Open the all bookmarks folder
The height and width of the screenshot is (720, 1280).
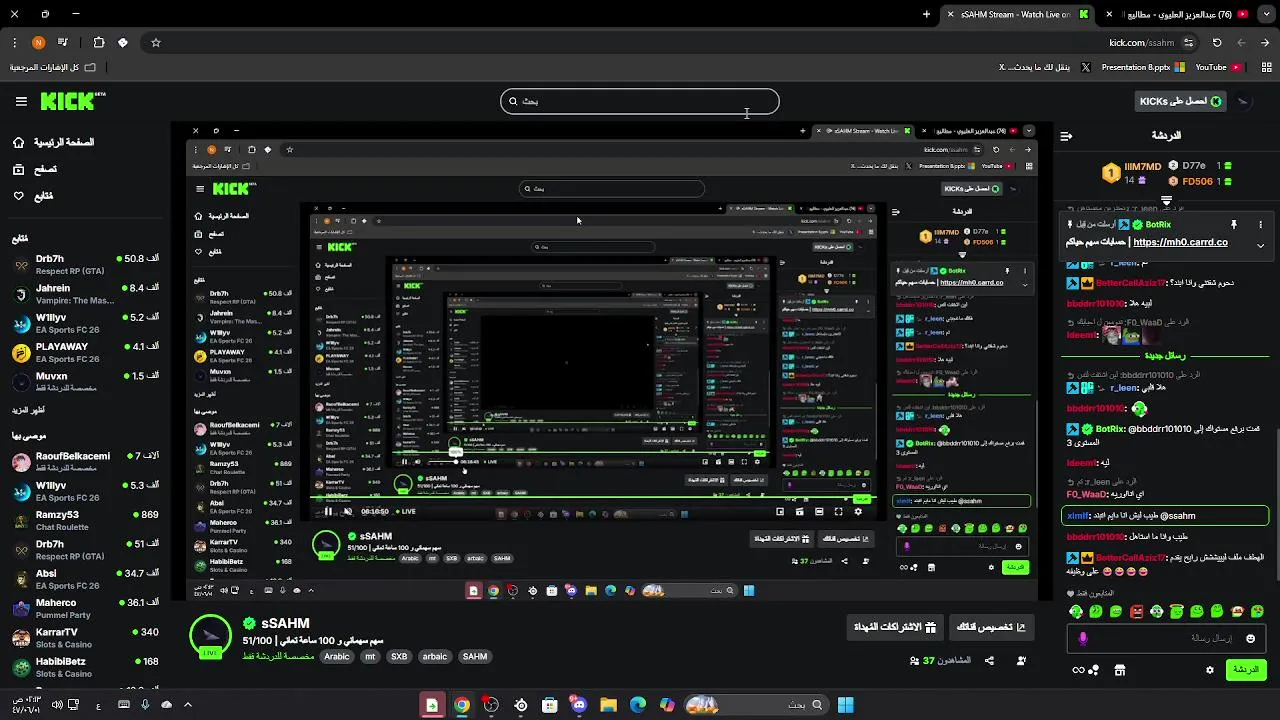pos(53,67)
